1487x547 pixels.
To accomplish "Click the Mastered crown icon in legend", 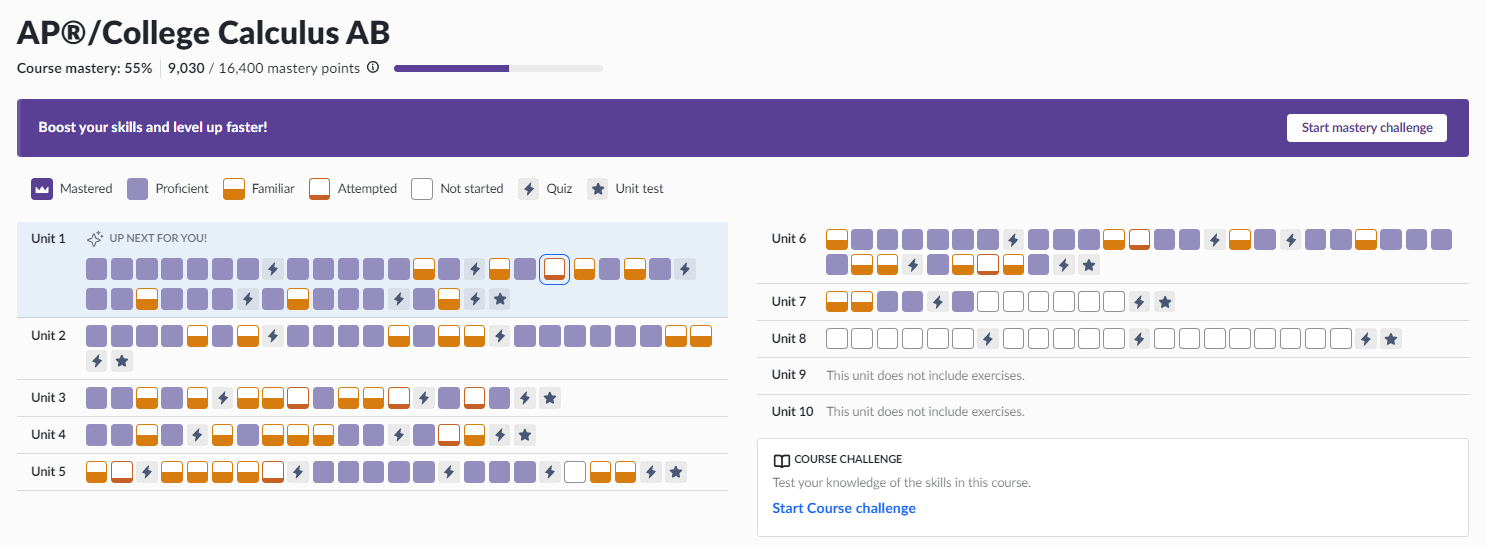I will pyautogui.click(x=42, y=188).
